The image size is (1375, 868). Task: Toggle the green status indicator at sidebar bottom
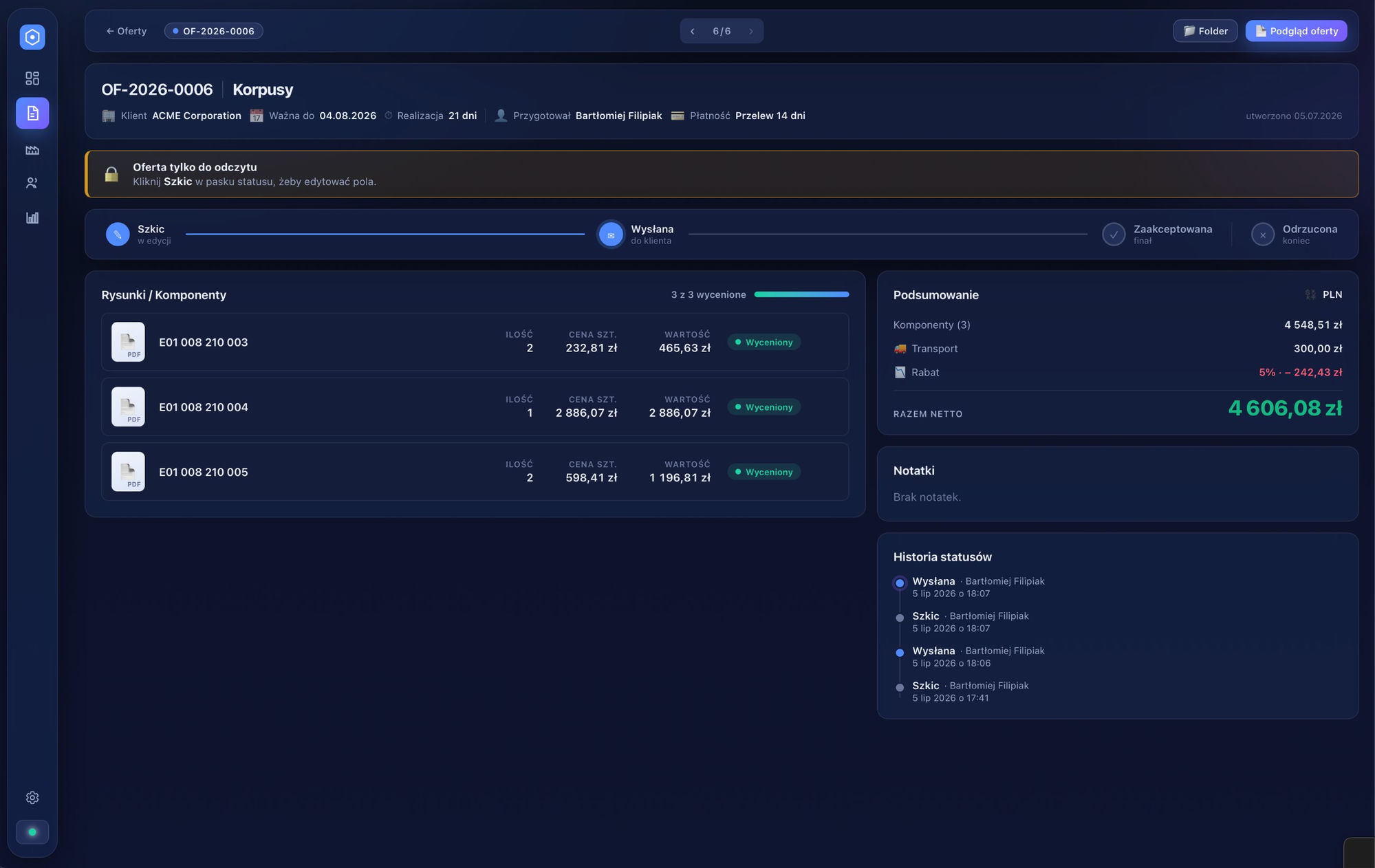(32, 832)
